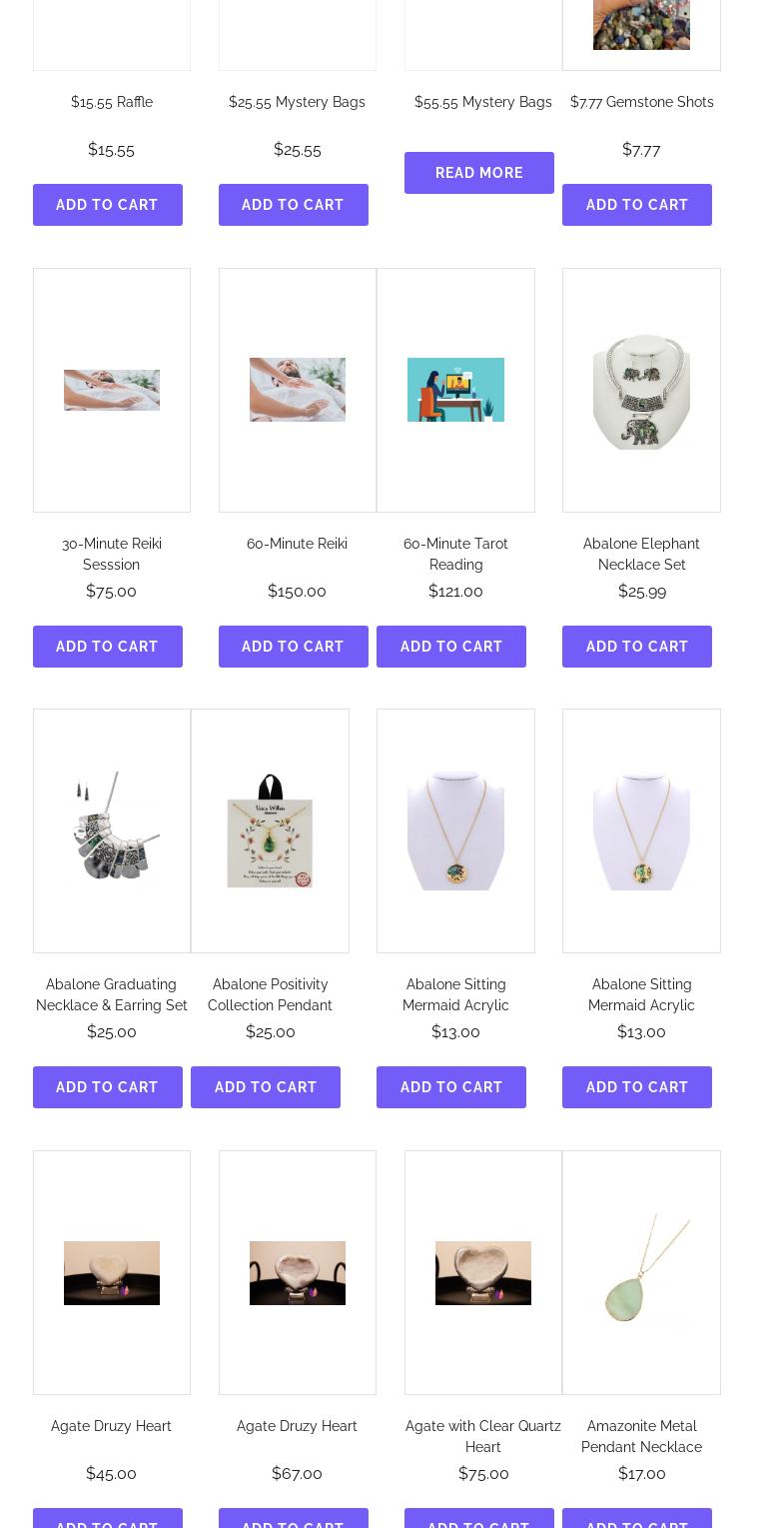Viewport: 784px width, 1528px height.
Task: Open the Abalone Elephant Necklace Set image
Action: (x=641, y=390)
